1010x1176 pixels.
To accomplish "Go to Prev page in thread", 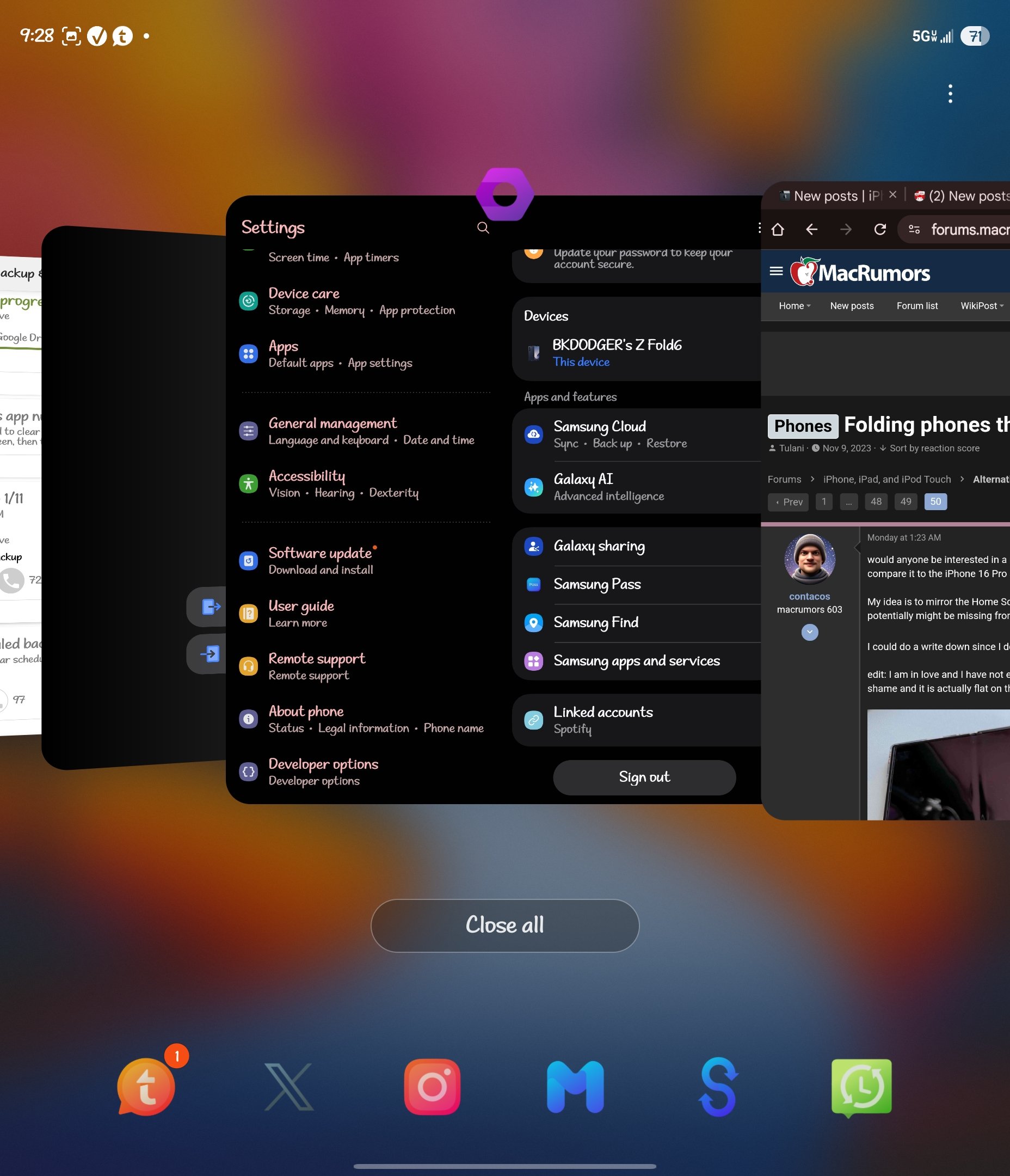I will (789, 502).
